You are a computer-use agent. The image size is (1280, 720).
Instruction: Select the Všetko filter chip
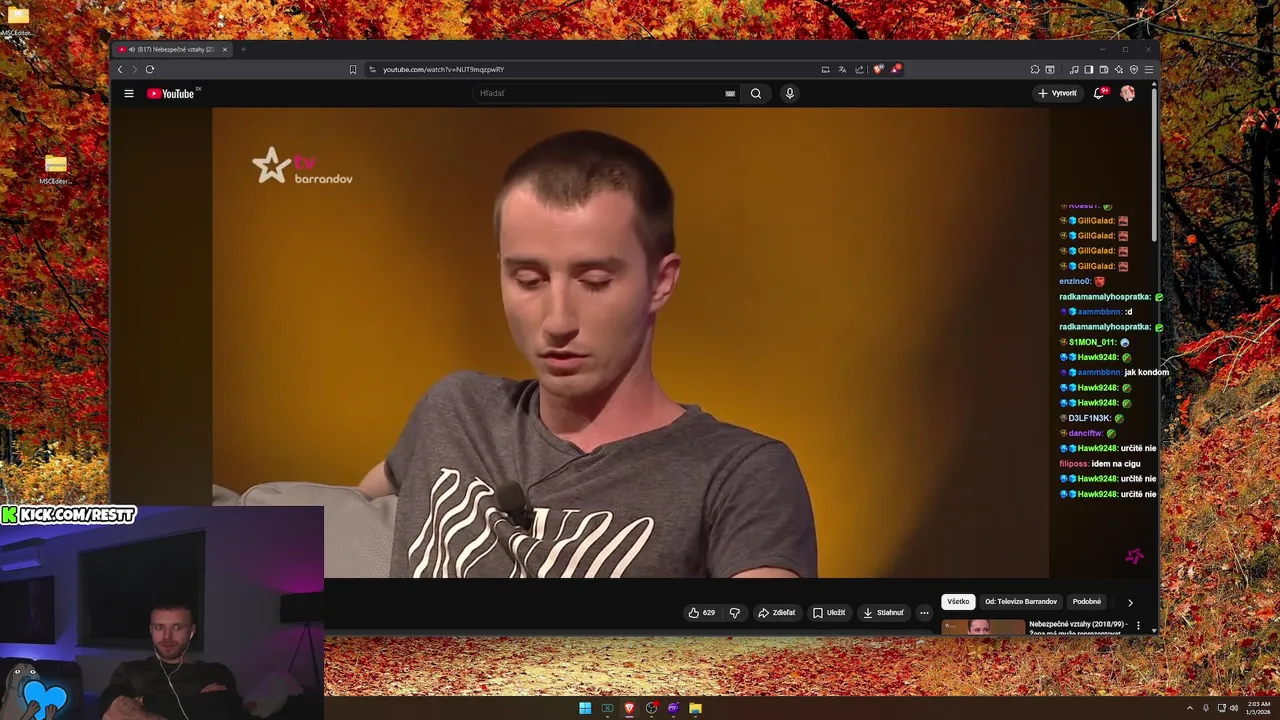click(x=958, y=602)
